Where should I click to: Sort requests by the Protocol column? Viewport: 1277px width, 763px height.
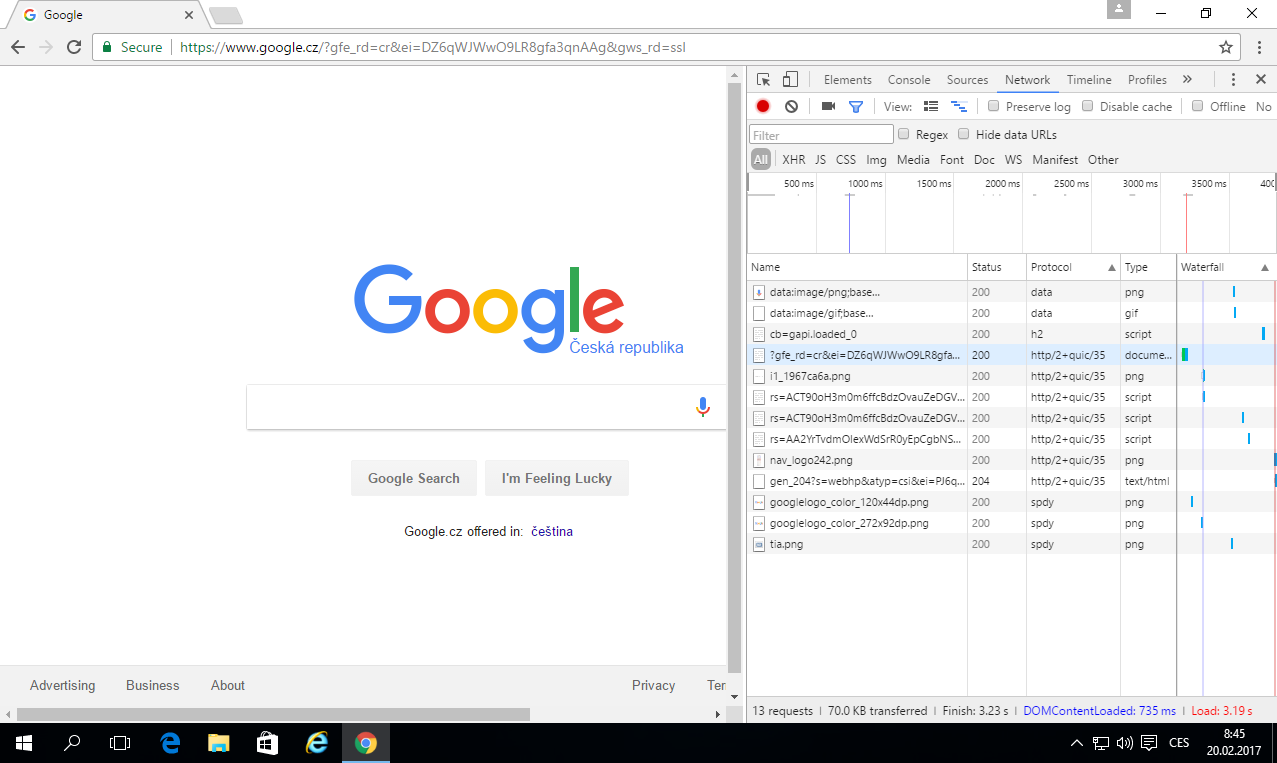point(1072,267)
